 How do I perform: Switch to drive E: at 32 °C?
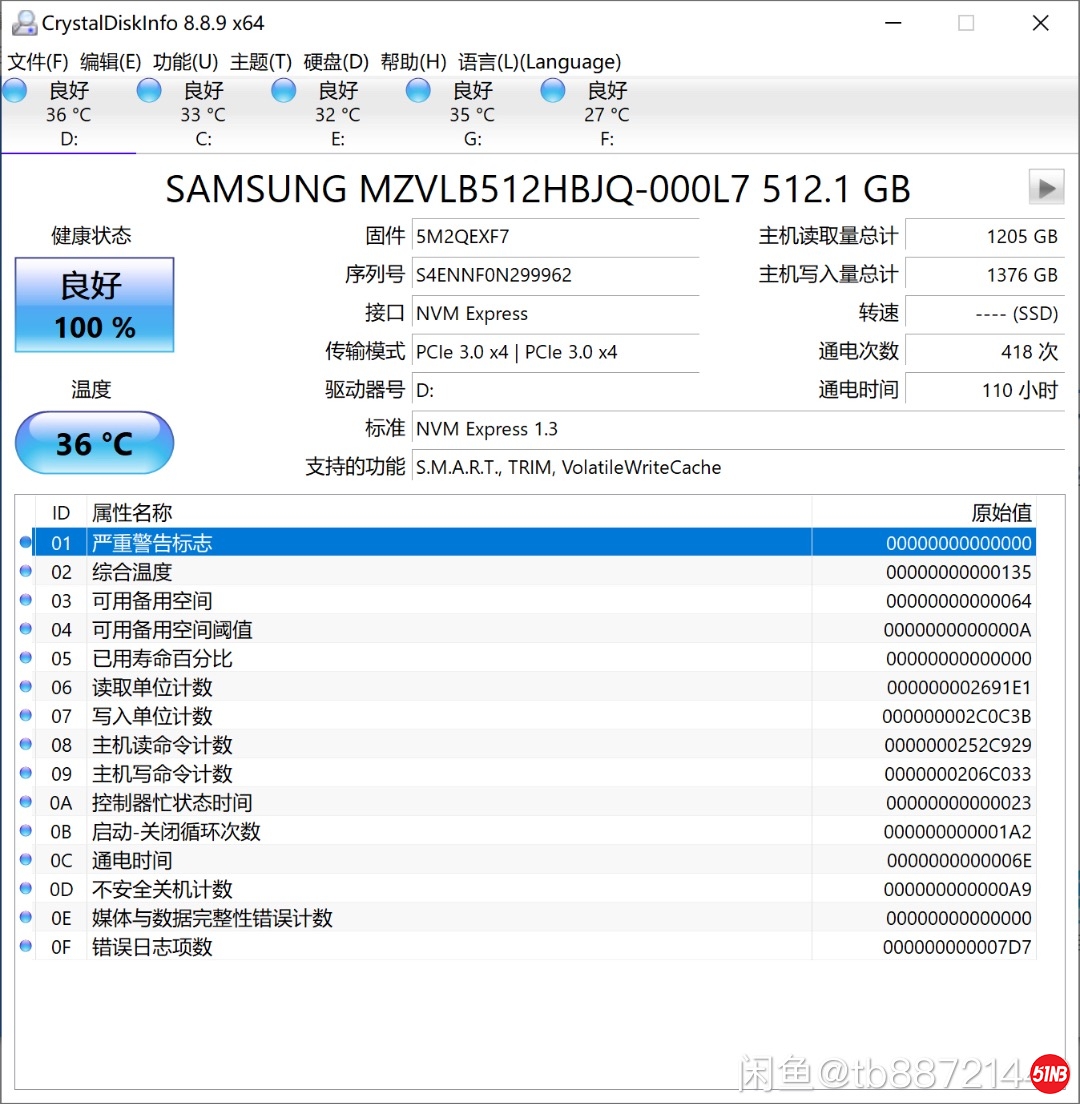tap(337, 114)
